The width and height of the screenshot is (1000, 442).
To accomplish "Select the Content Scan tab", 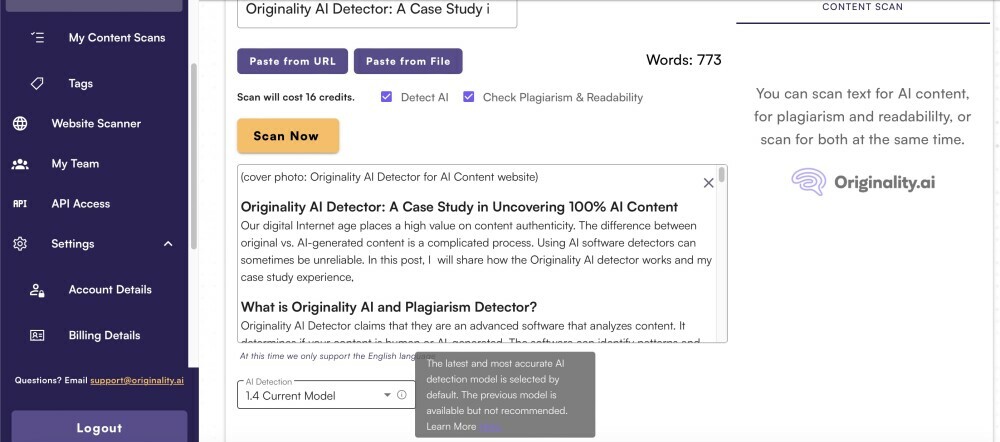I will coord(862,8).
